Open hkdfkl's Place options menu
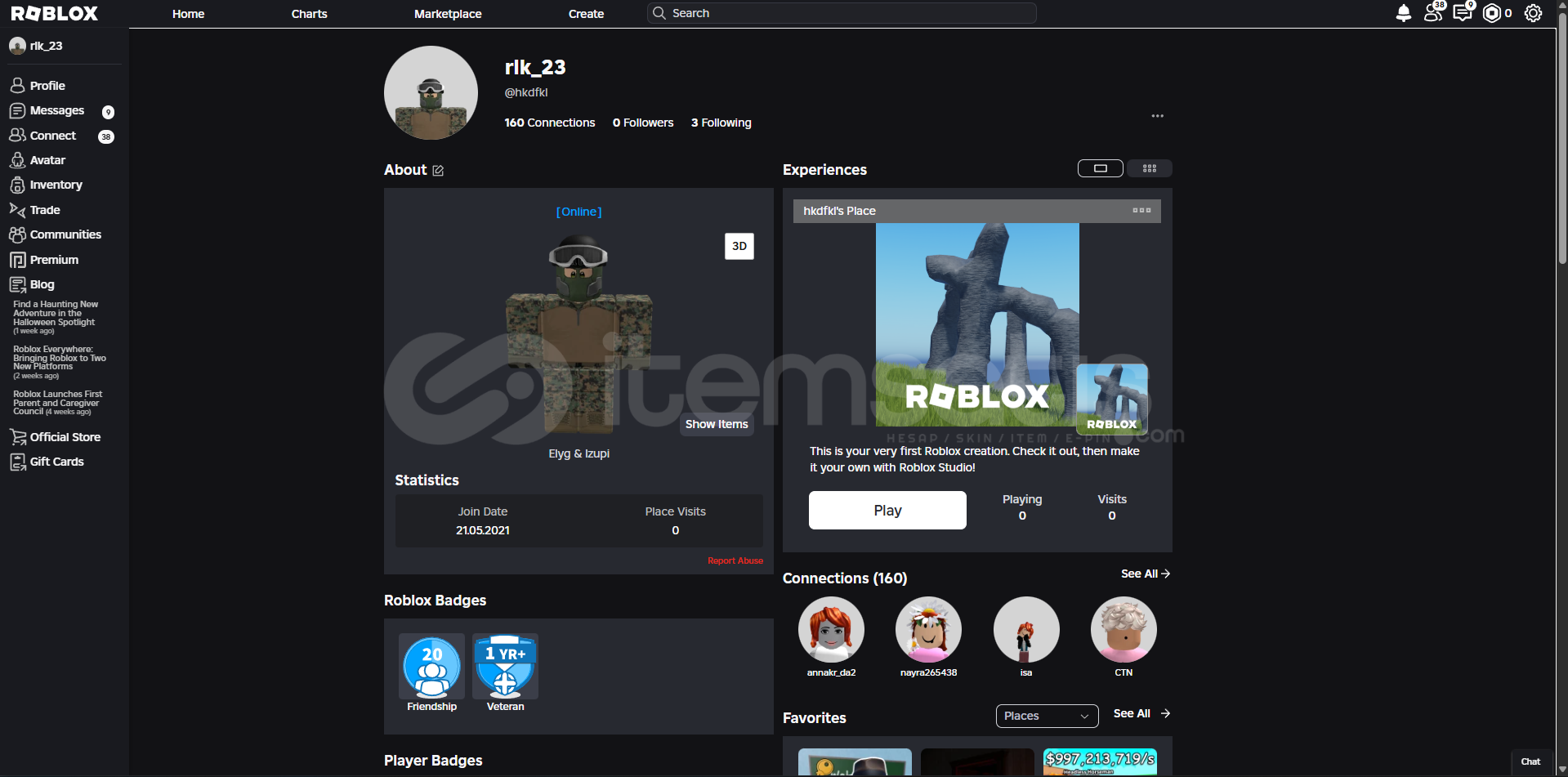Image resolution: width=1568 pixels, height=777 pixels. tap(1141, 211)
